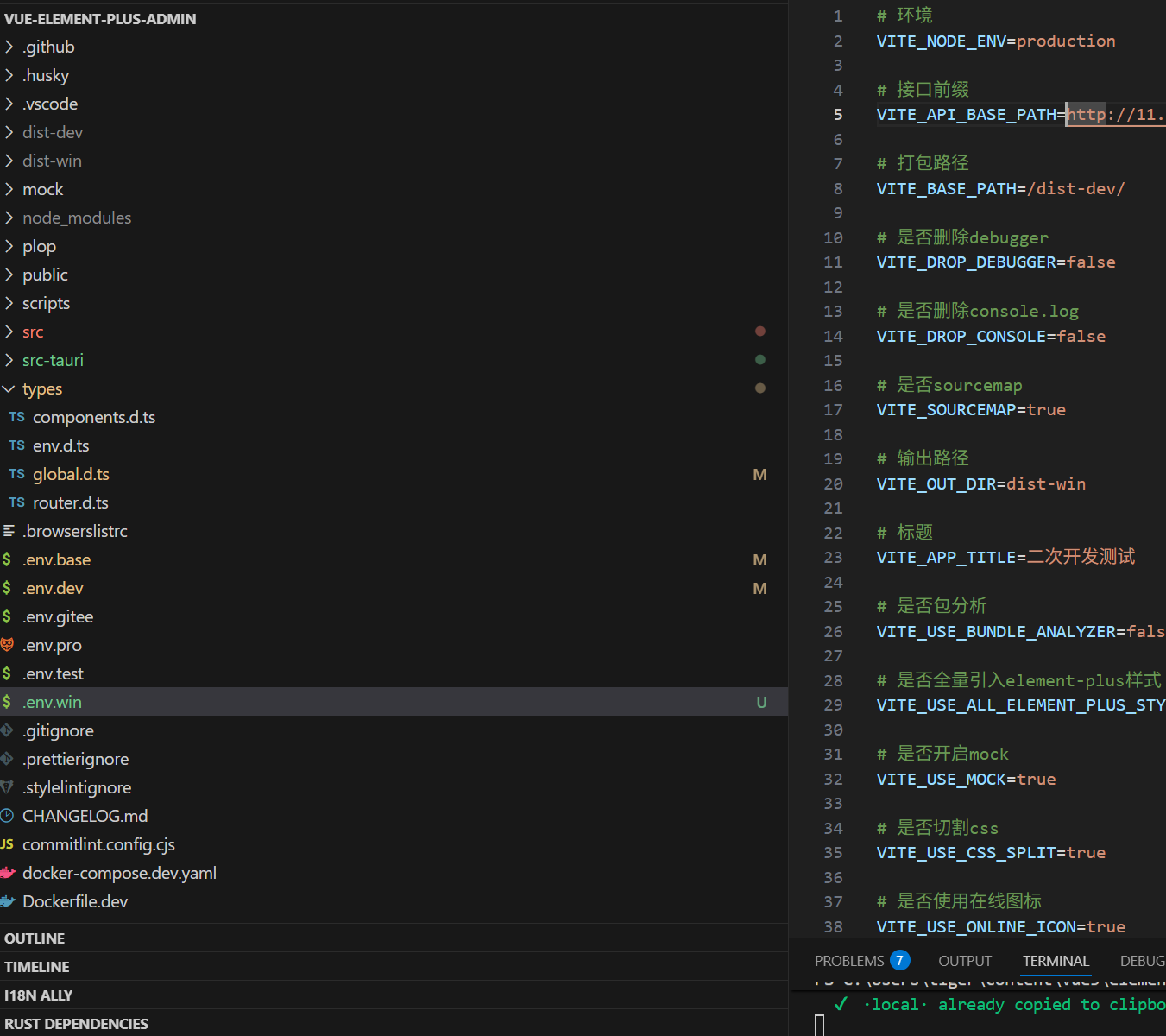Click the dollar icon beside .env.gitee
1166x1036 pixels.
point(7,616)
